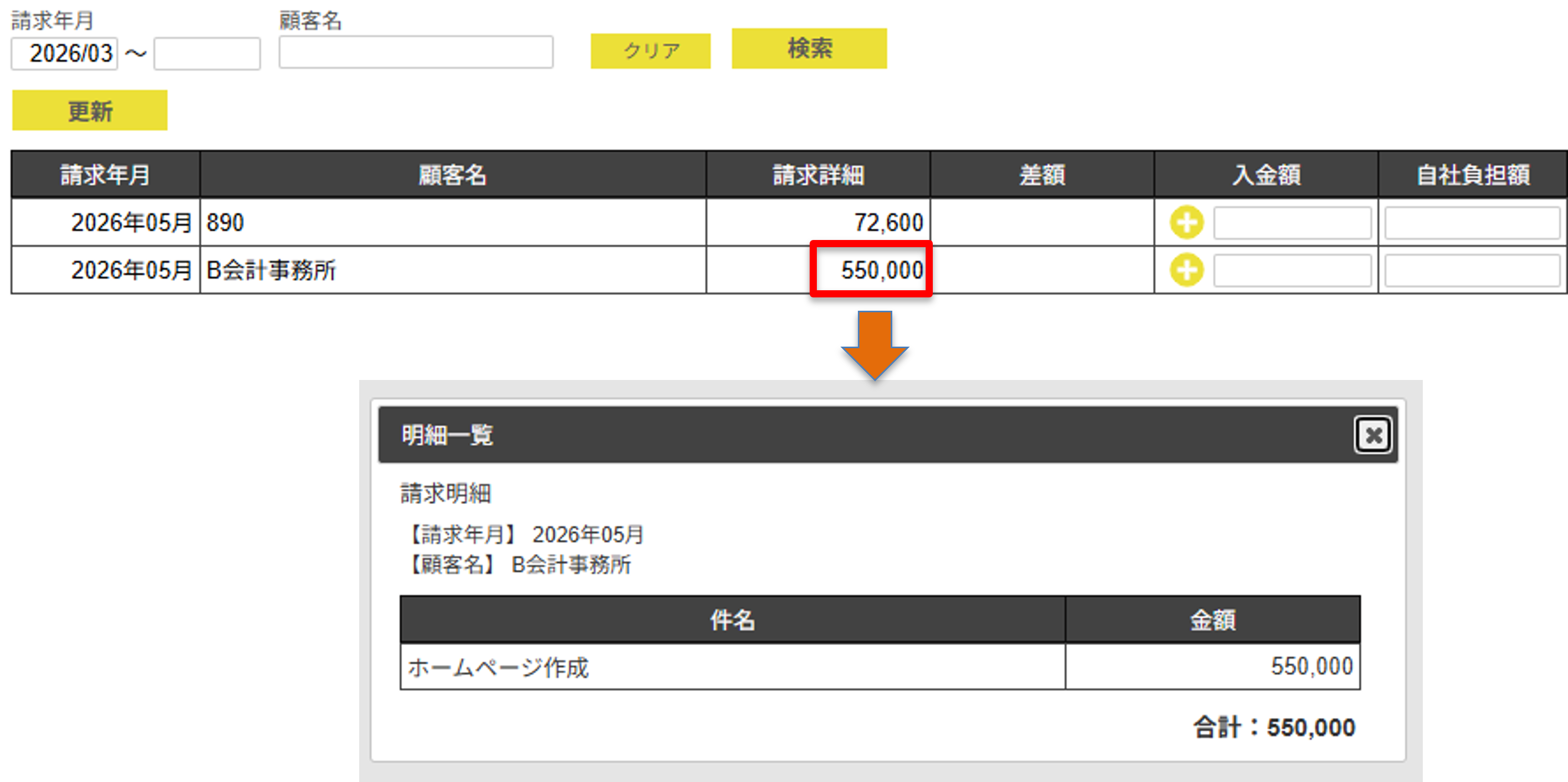
Task: Click the 更新 button
Action: point(89,110)
